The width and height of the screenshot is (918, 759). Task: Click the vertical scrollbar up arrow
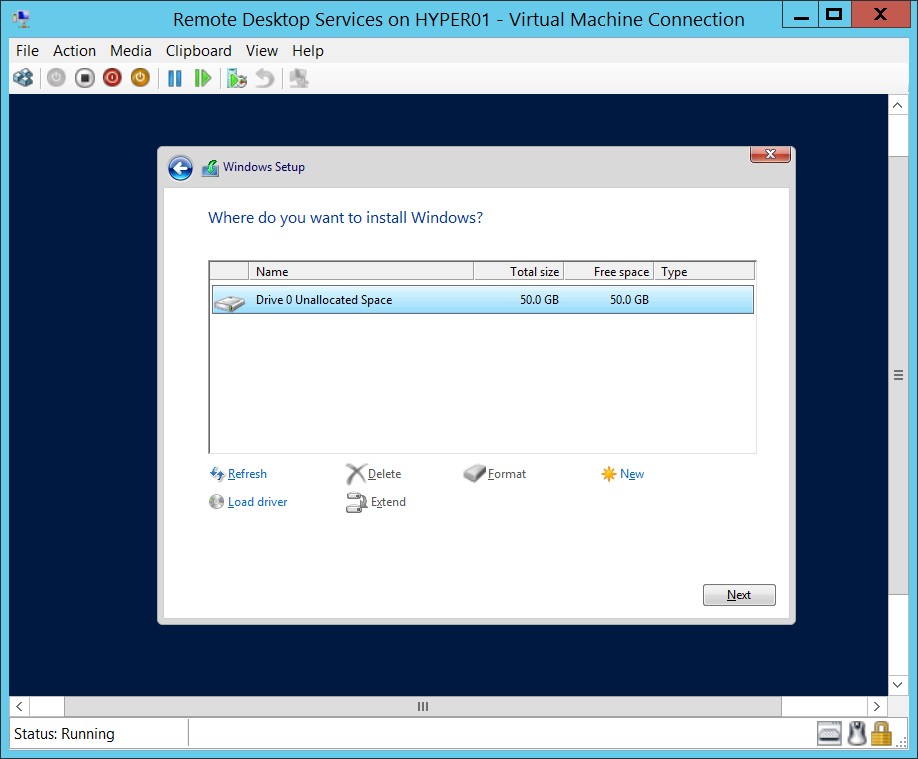click(x=898, y=106)
